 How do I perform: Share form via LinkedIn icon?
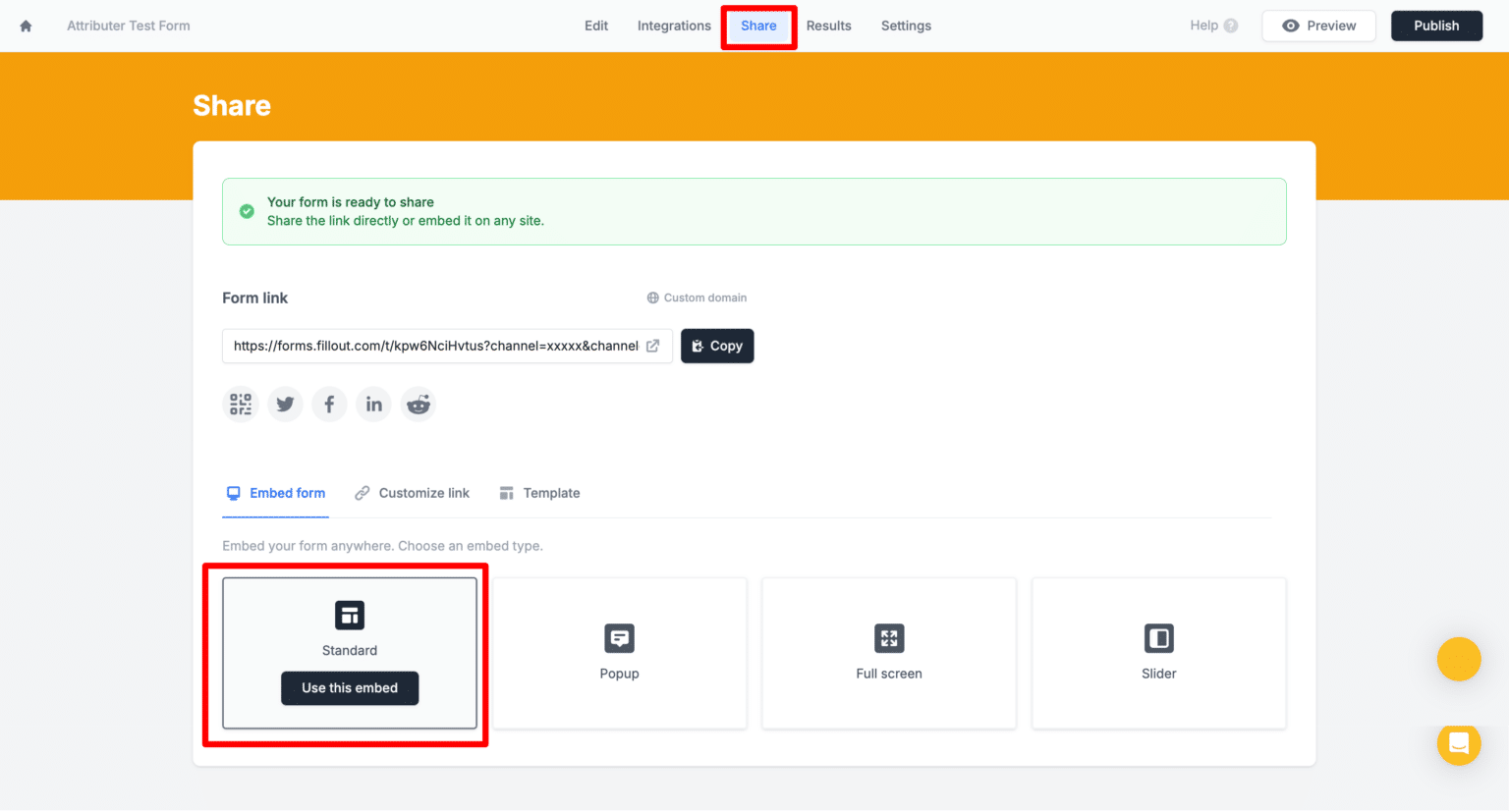[373, 404]
